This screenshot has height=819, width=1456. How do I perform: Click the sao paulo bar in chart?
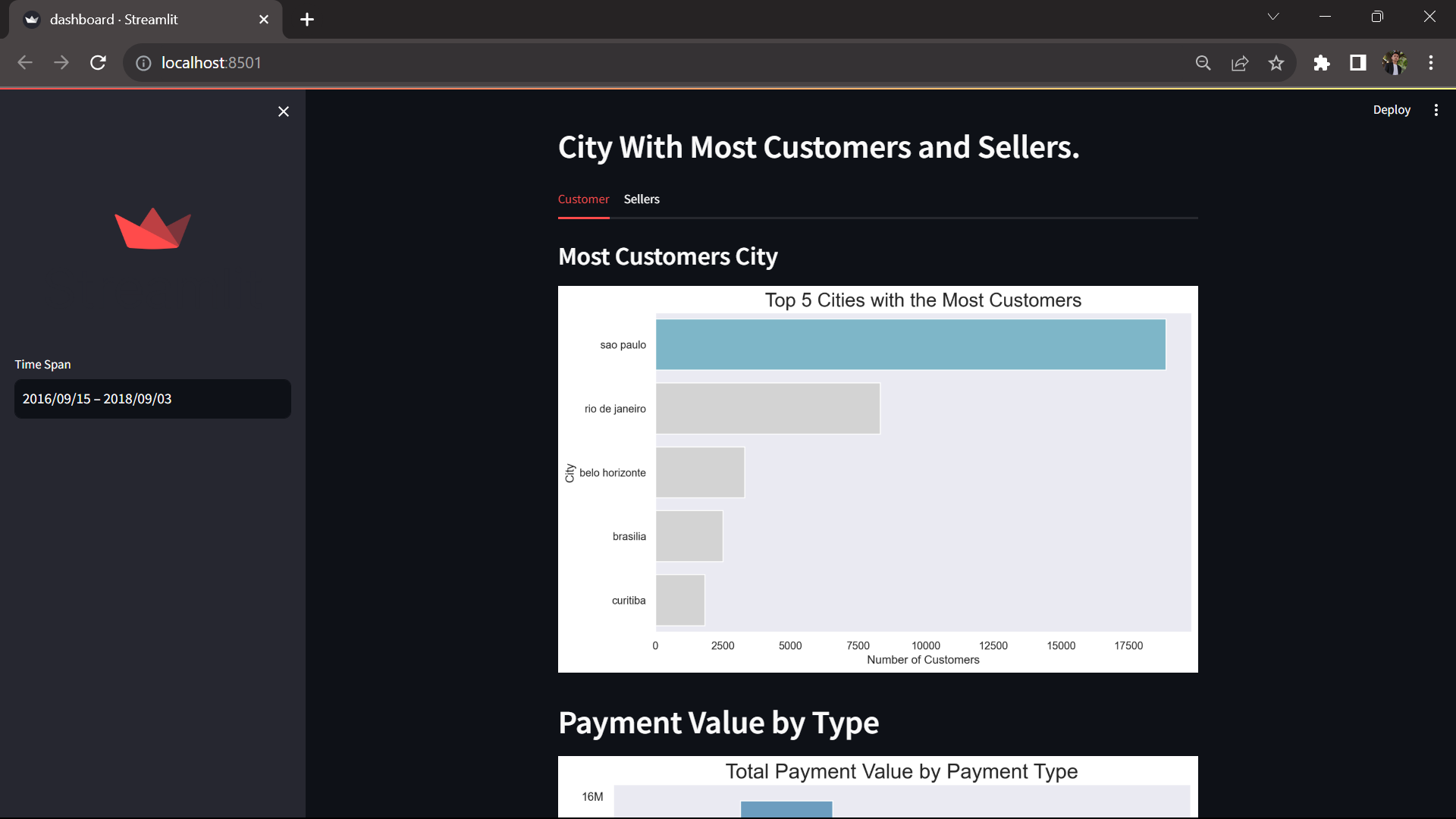[x=910, y=344]
